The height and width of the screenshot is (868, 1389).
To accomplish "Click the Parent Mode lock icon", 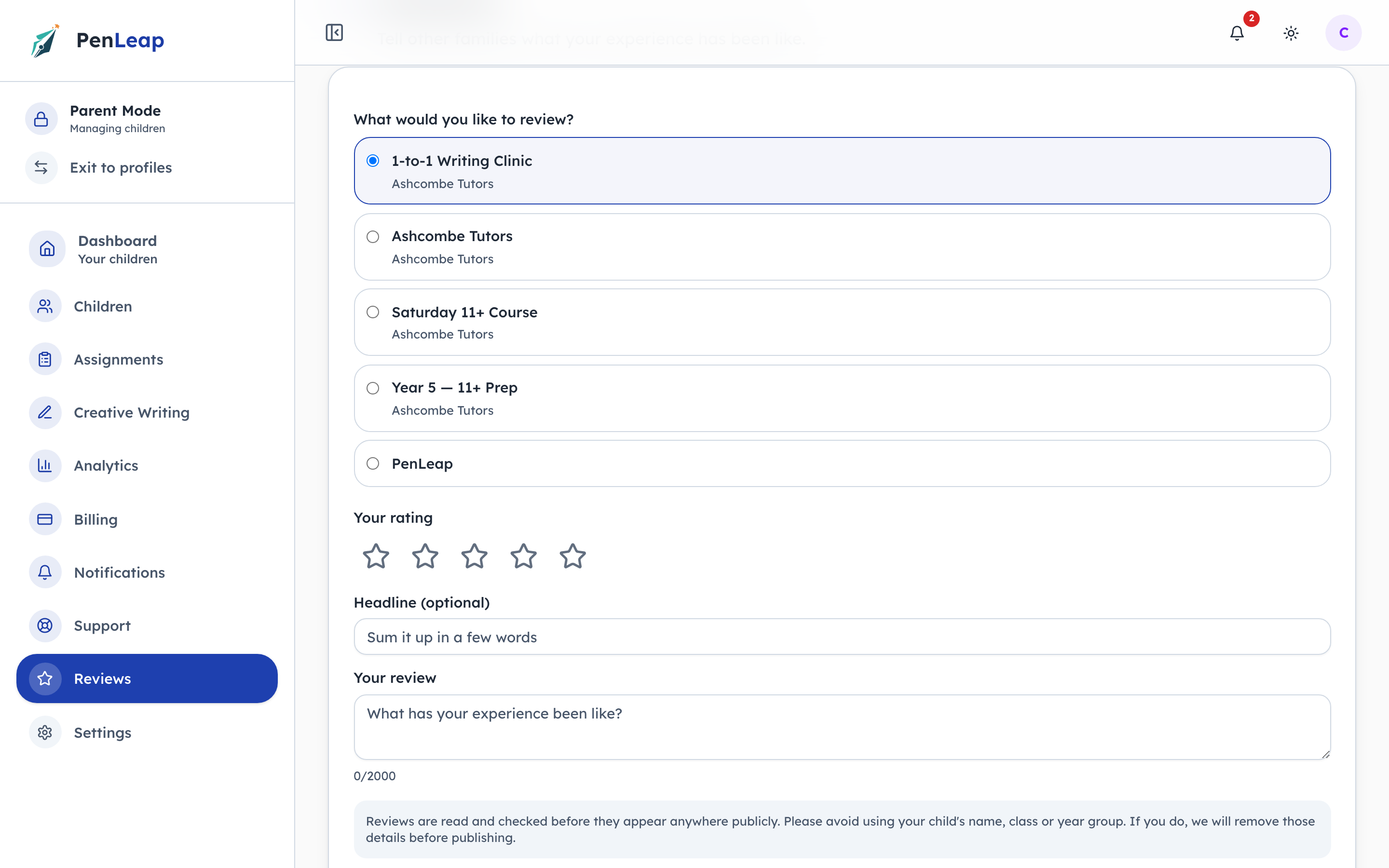I will click(41, 119).
